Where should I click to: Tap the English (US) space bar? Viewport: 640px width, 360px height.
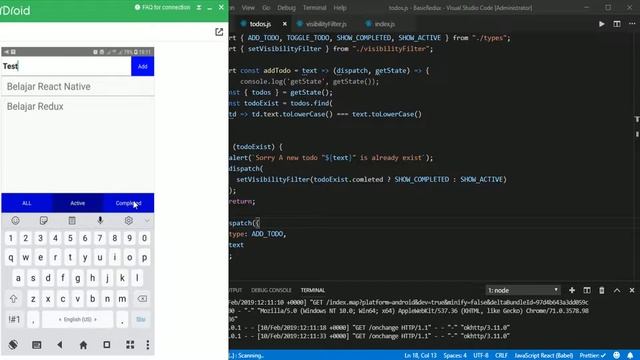[78, 319]
